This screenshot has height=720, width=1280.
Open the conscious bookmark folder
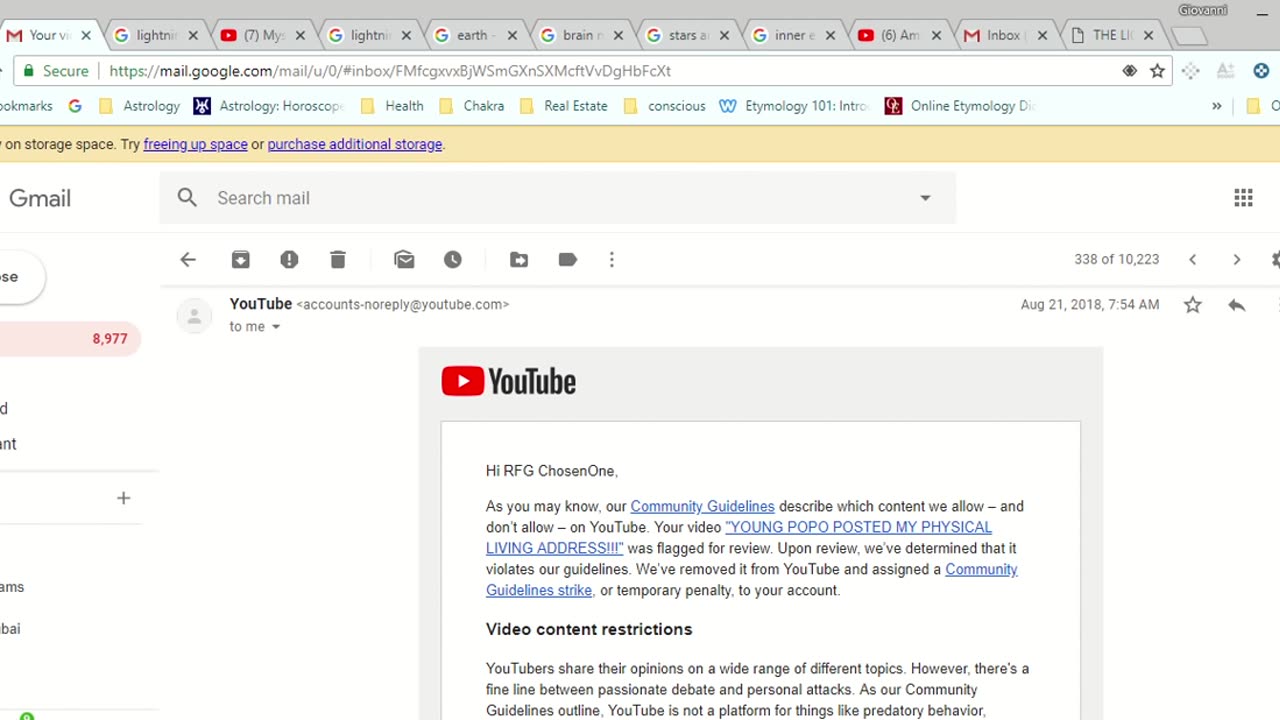click(x=665, y=106)
